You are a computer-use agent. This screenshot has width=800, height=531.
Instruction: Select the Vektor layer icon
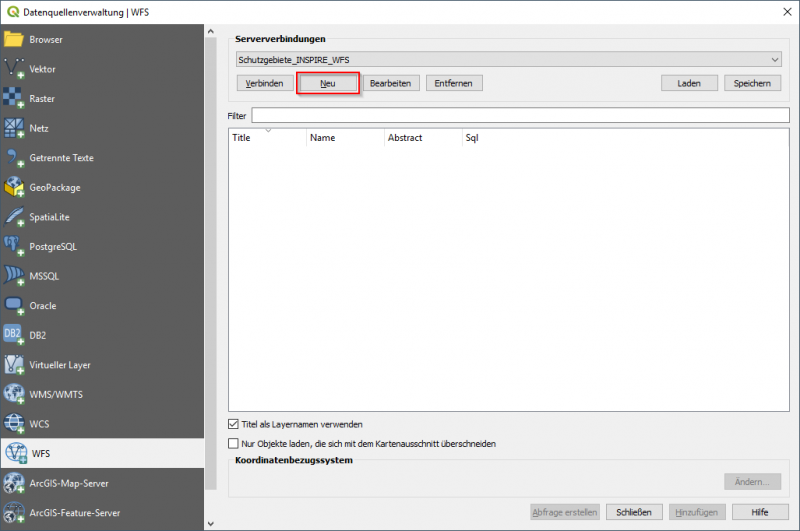point(14,69)
